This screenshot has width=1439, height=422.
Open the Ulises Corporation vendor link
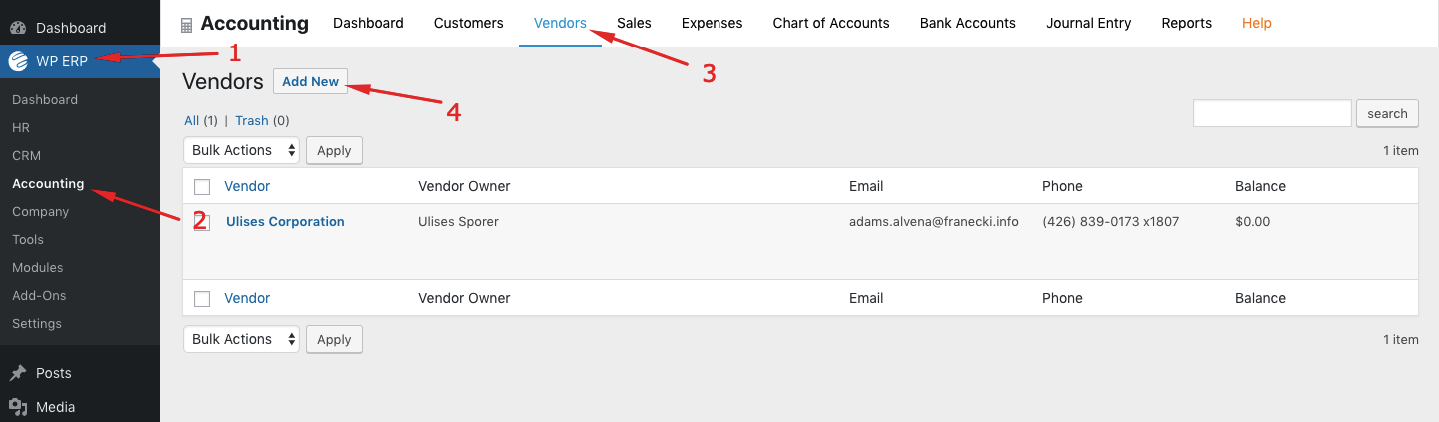(285, 222)
